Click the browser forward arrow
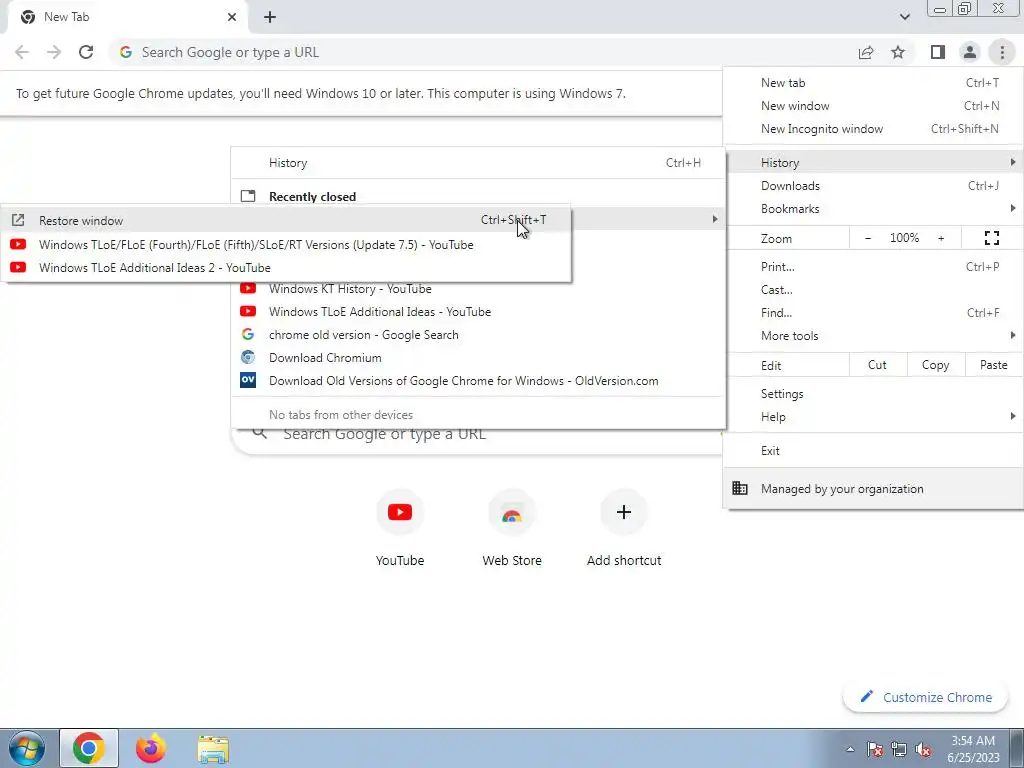The height and width of the screenshot is (768, 1024). click(x=54, y=52)
